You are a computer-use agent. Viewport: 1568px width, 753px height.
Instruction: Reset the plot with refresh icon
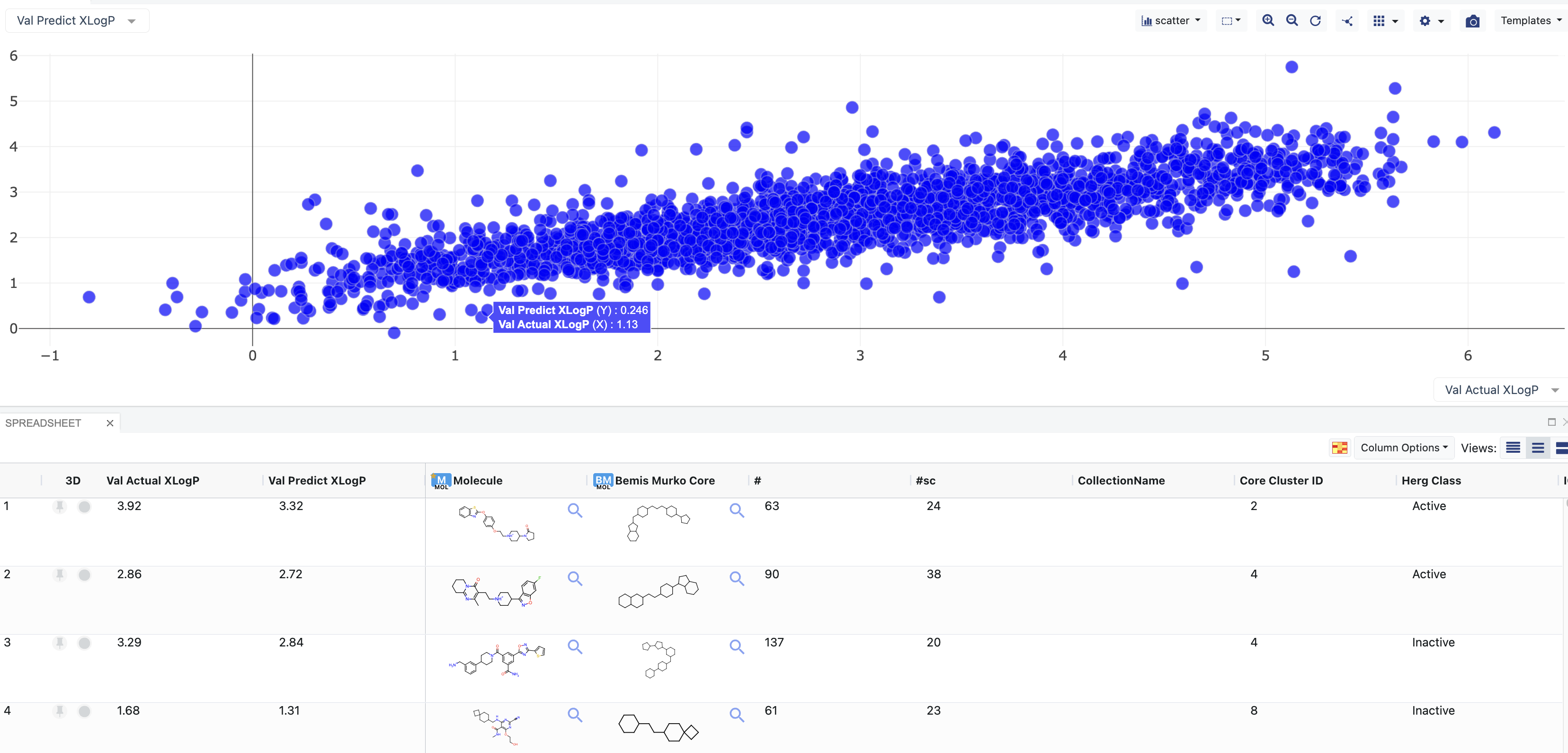1315,21
